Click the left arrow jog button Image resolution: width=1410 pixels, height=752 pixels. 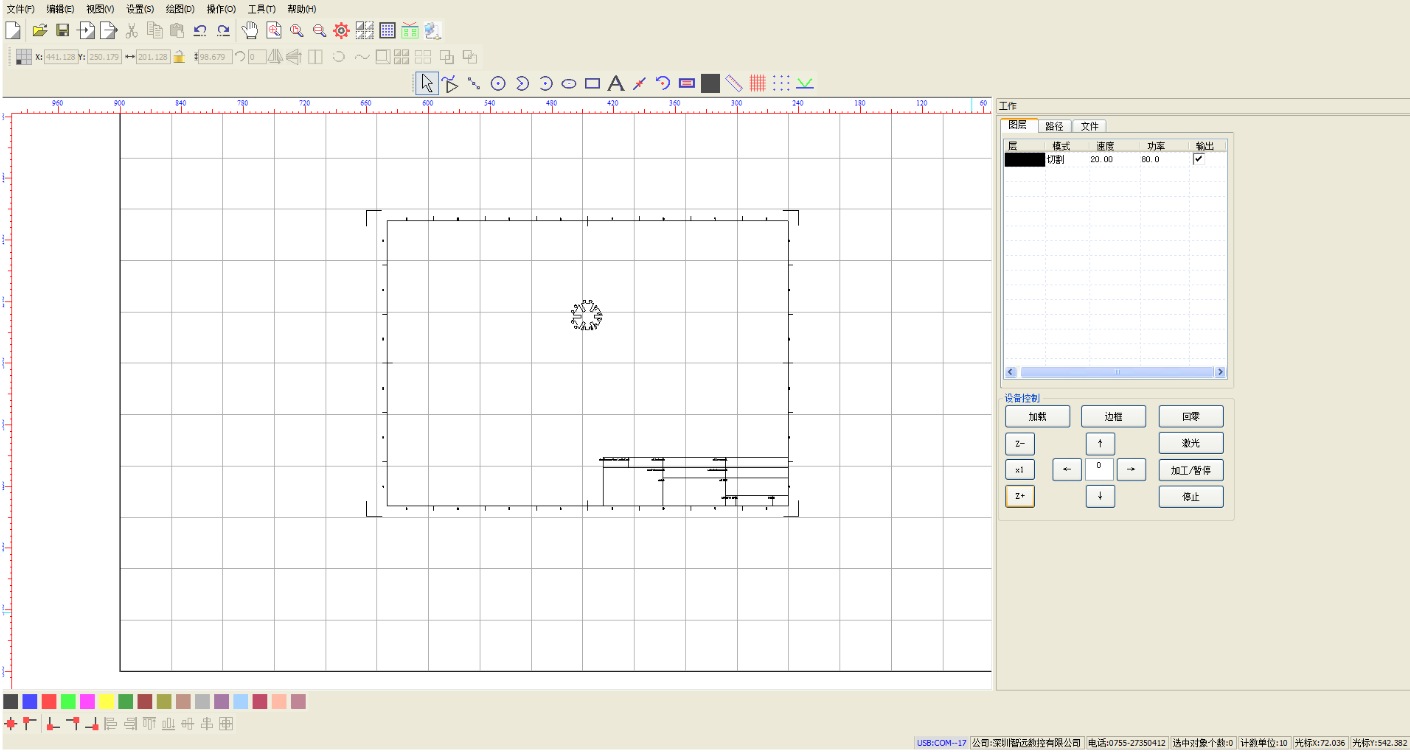[x=1067, y=469]
